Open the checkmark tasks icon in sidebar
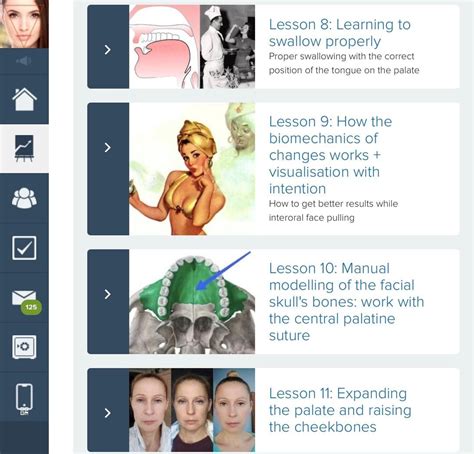This screenshot has height=454, width=474. point(24,248)
